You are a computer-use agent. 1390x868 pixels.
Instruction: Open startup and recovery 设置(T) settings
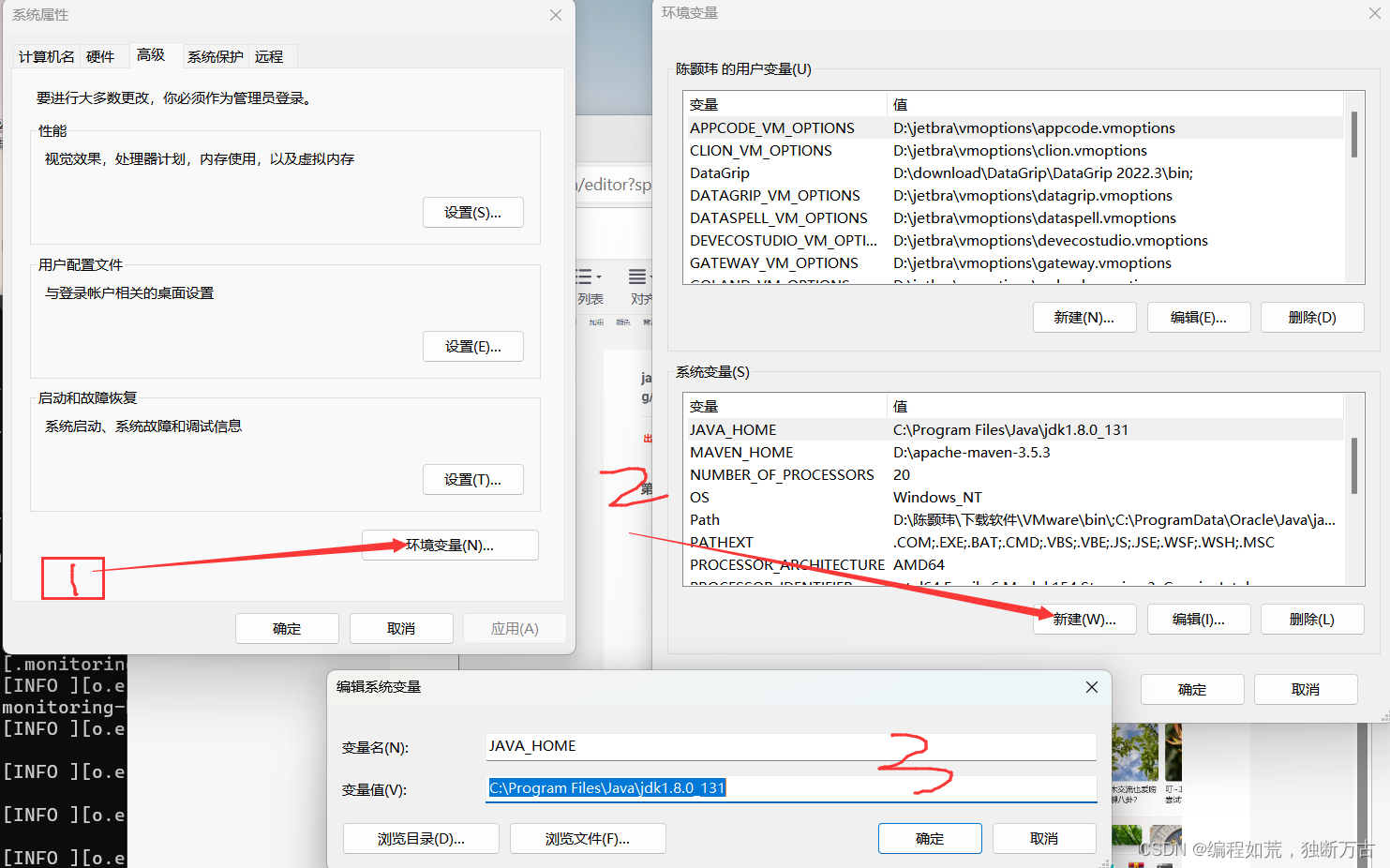coord(472,479)
